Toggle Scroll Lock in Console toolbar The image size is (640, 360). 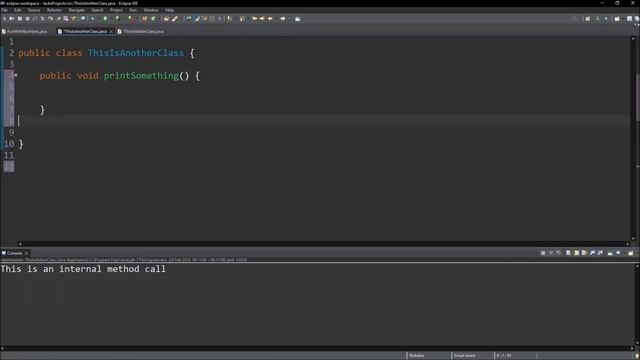576,253
